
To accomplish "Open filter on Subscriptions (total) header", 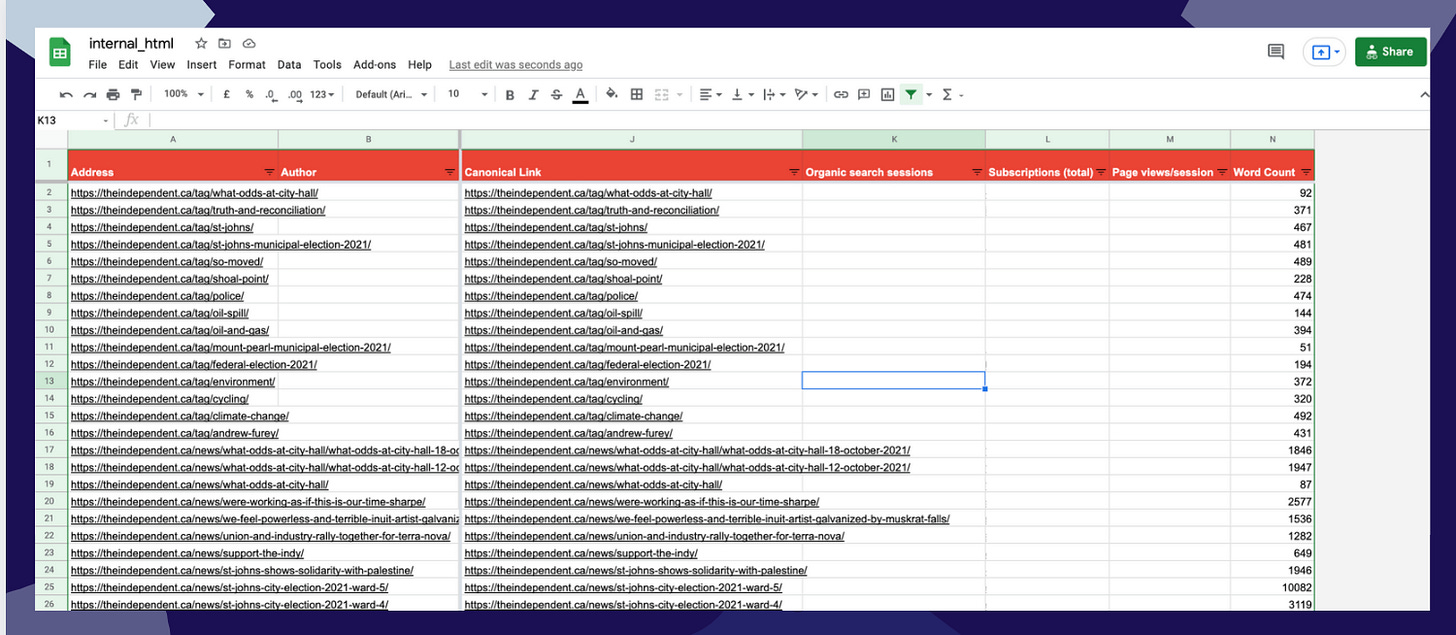I will pos(1101,172).
